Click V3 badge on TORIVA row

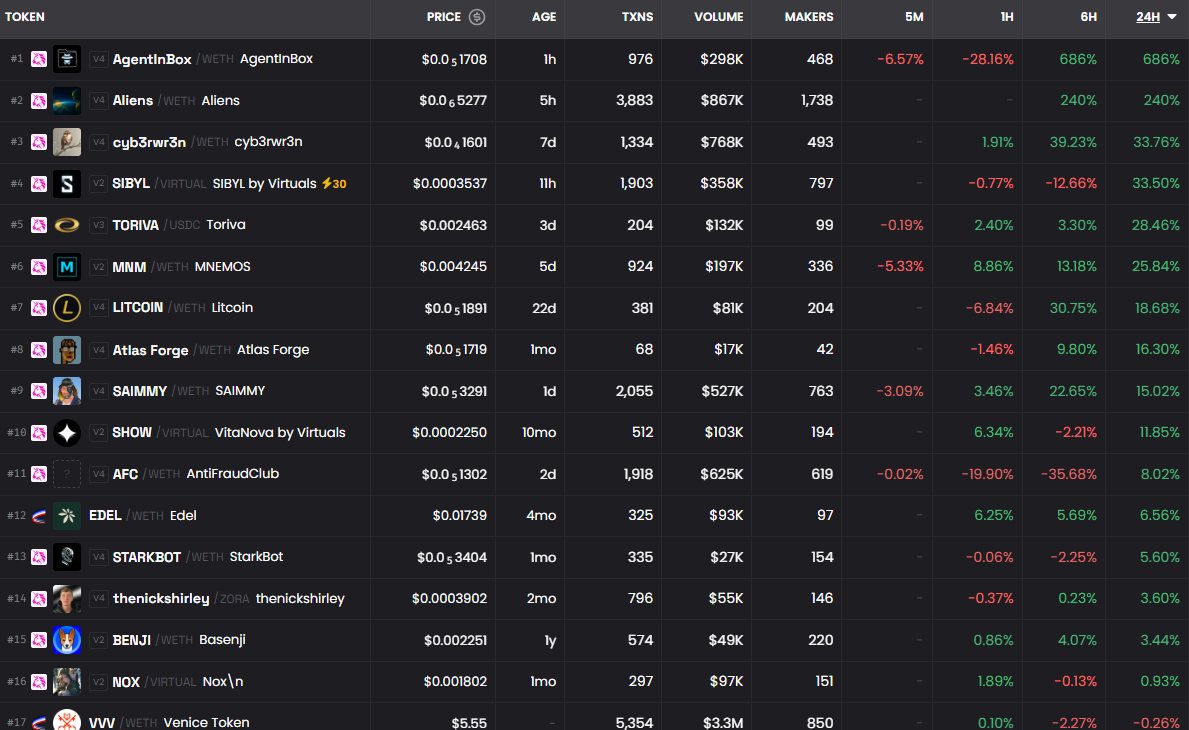click(98, 225)
